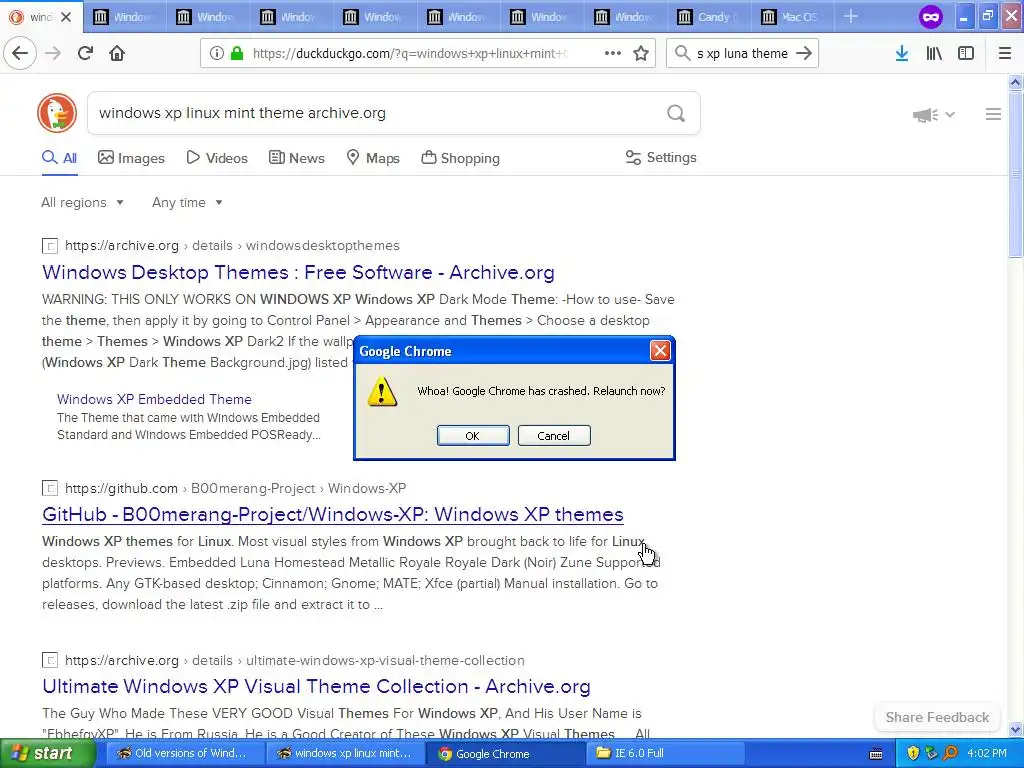Click the archive.org windowsdesktopthemes URL breadcrumb

(x=232, y=246)
